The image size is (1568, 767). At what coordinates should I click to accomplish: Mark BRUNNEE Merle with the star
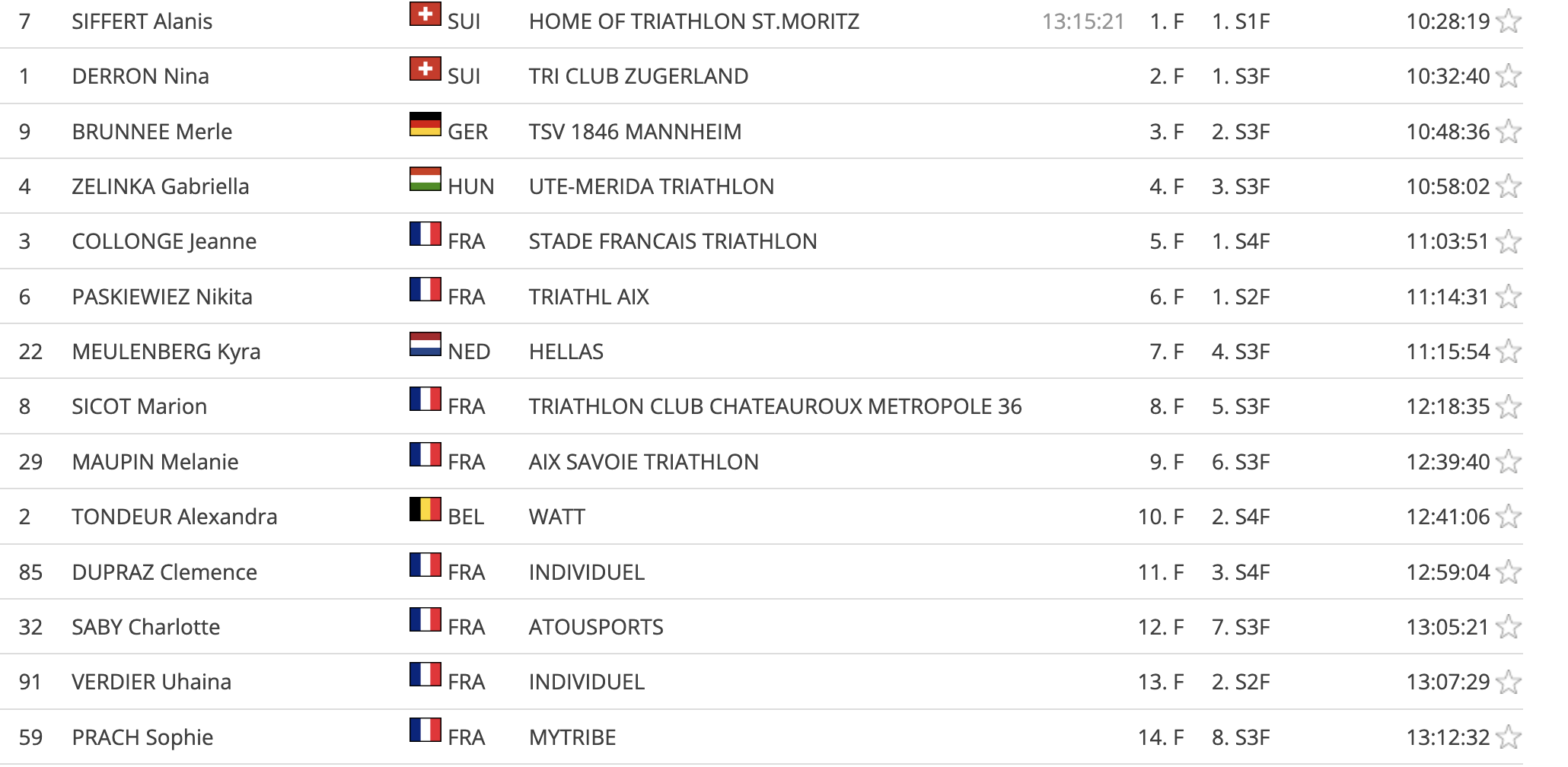pyautogui.click(x=1508, y=132)
